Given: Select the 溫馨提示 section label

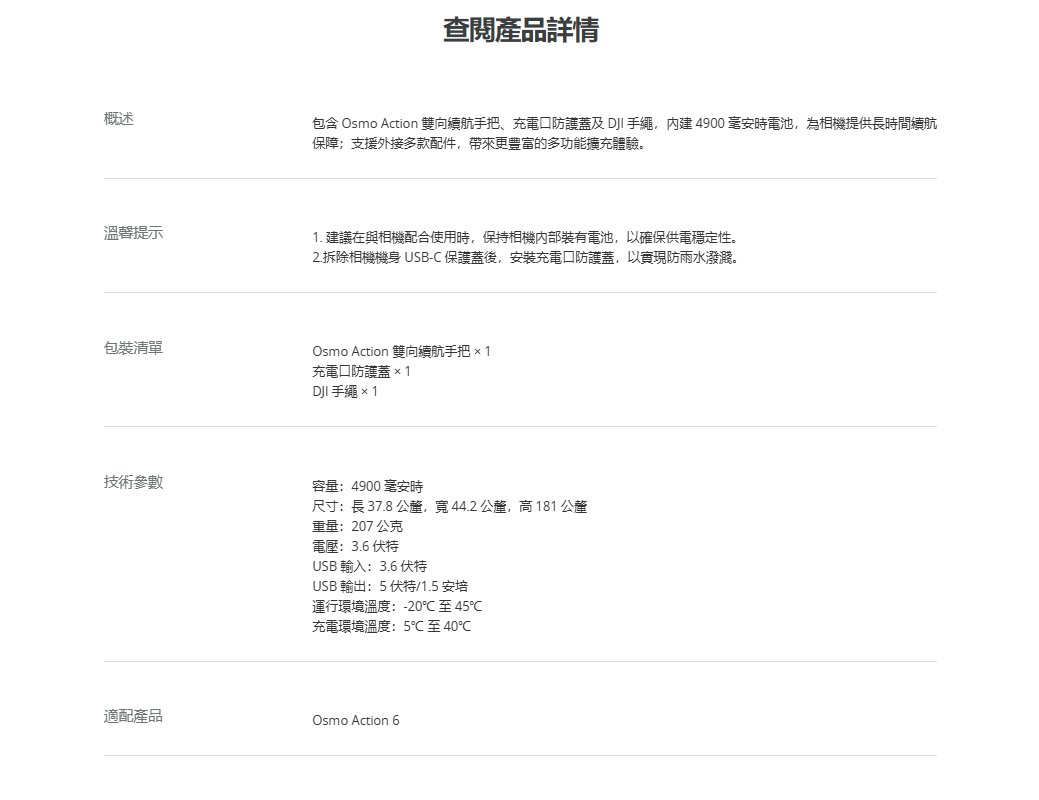Looking at the screenshot, I should [133, 233].
